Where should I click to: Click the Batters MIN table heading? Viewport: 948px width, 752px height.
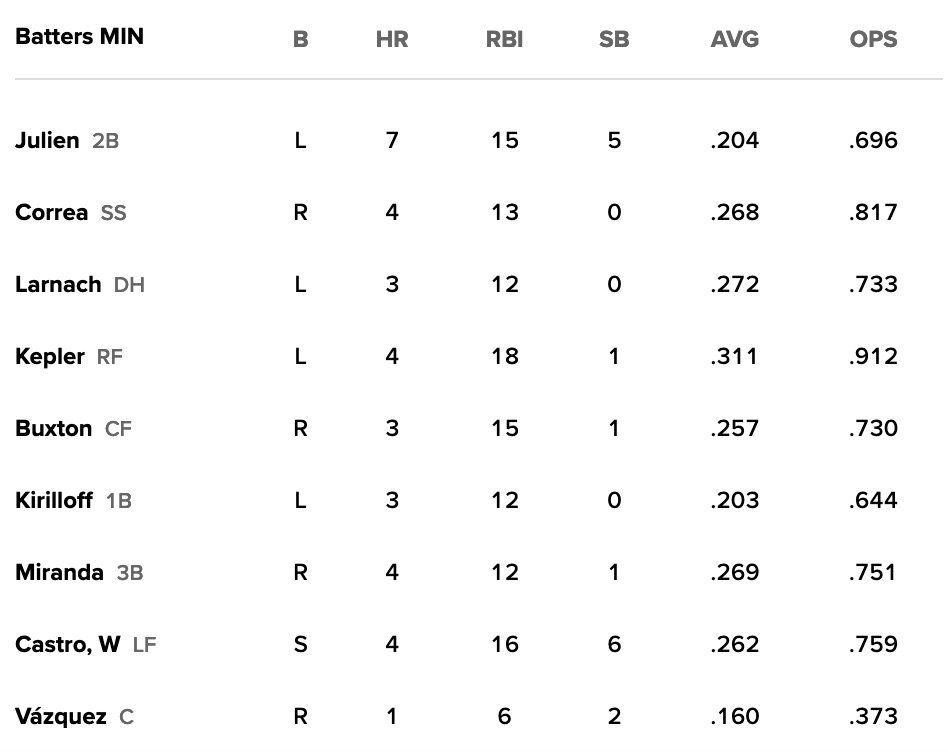pos(79,37)
